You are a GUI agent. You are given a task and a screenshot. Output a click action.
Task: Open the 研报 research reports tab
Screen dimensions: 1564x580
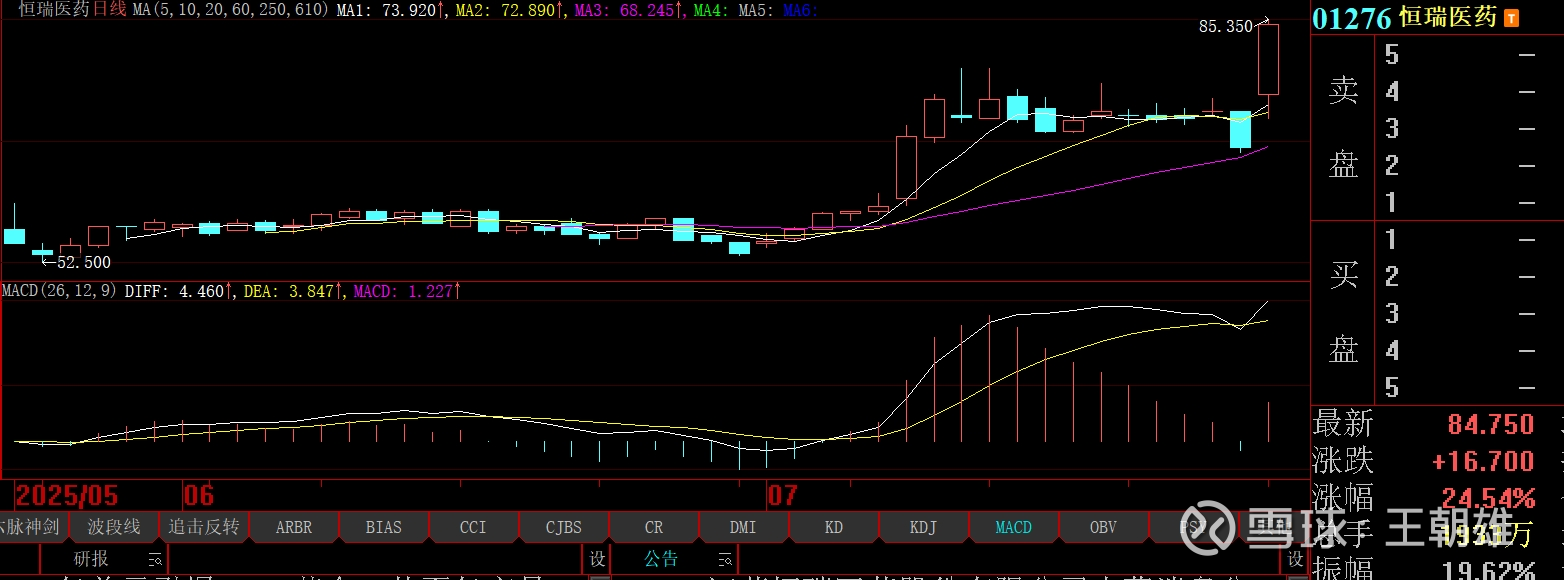coord(91,559)
